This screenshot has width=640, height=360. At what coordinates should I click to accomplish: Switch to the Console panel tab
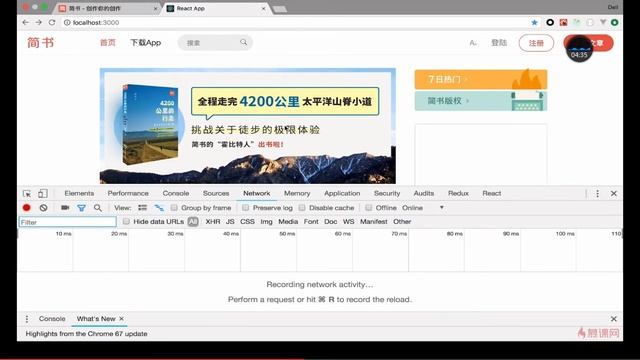point(176,193)
